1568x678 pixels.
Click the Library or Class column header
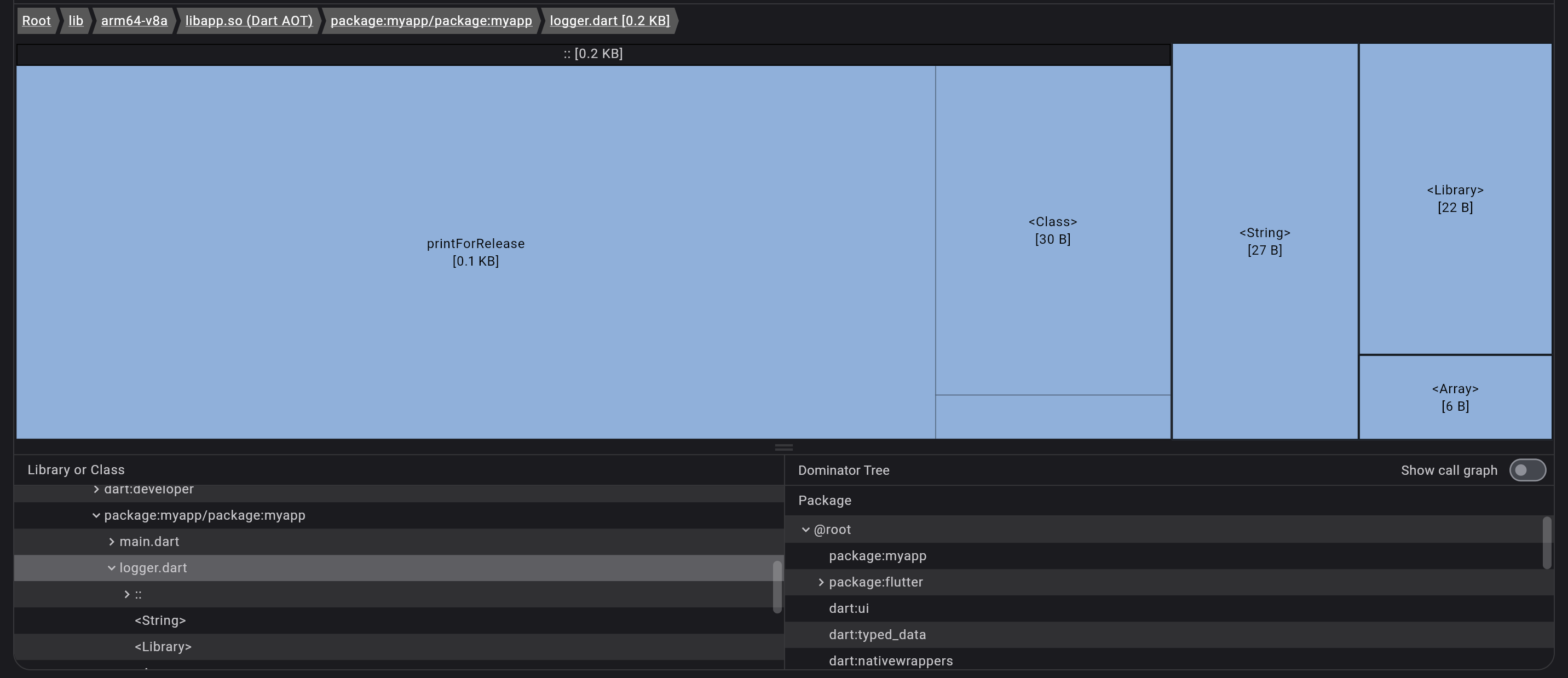click(76, 470)
